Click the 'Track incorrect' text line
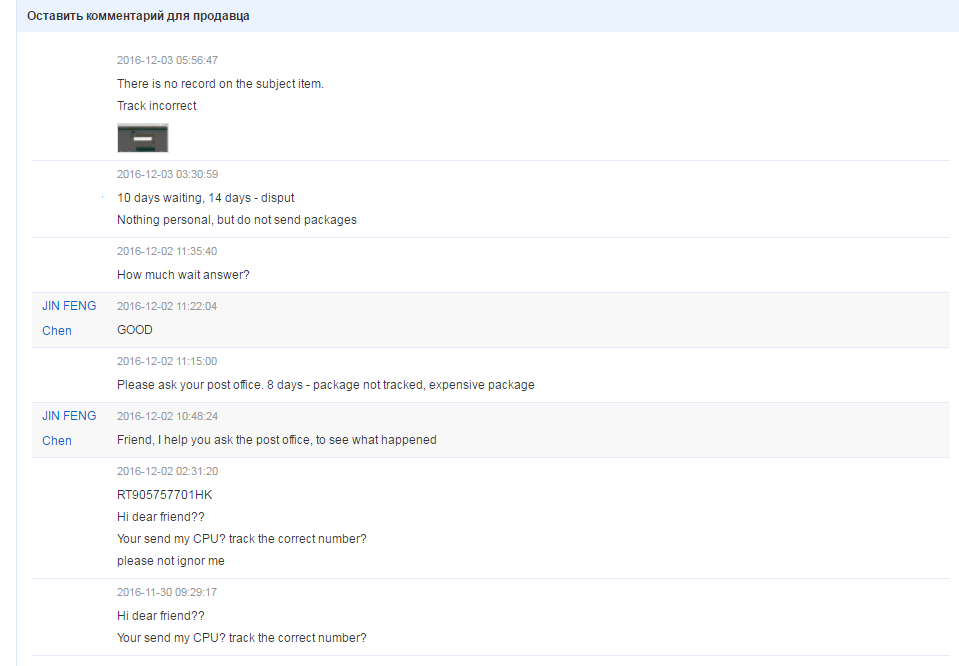This screenshot has height=666, width=959. 157,106
